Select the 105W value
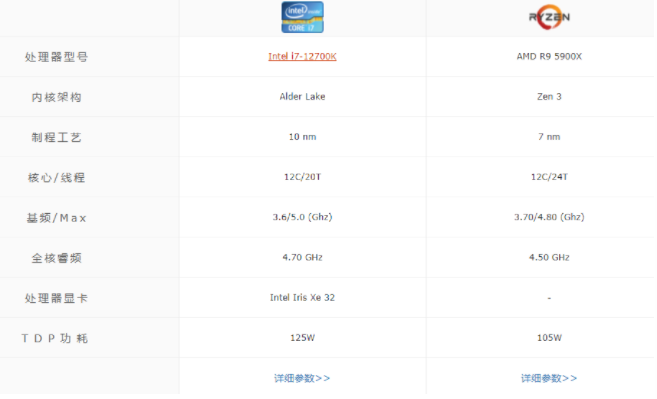This screenshot has height=399, width=657. [x=549, y=338]
